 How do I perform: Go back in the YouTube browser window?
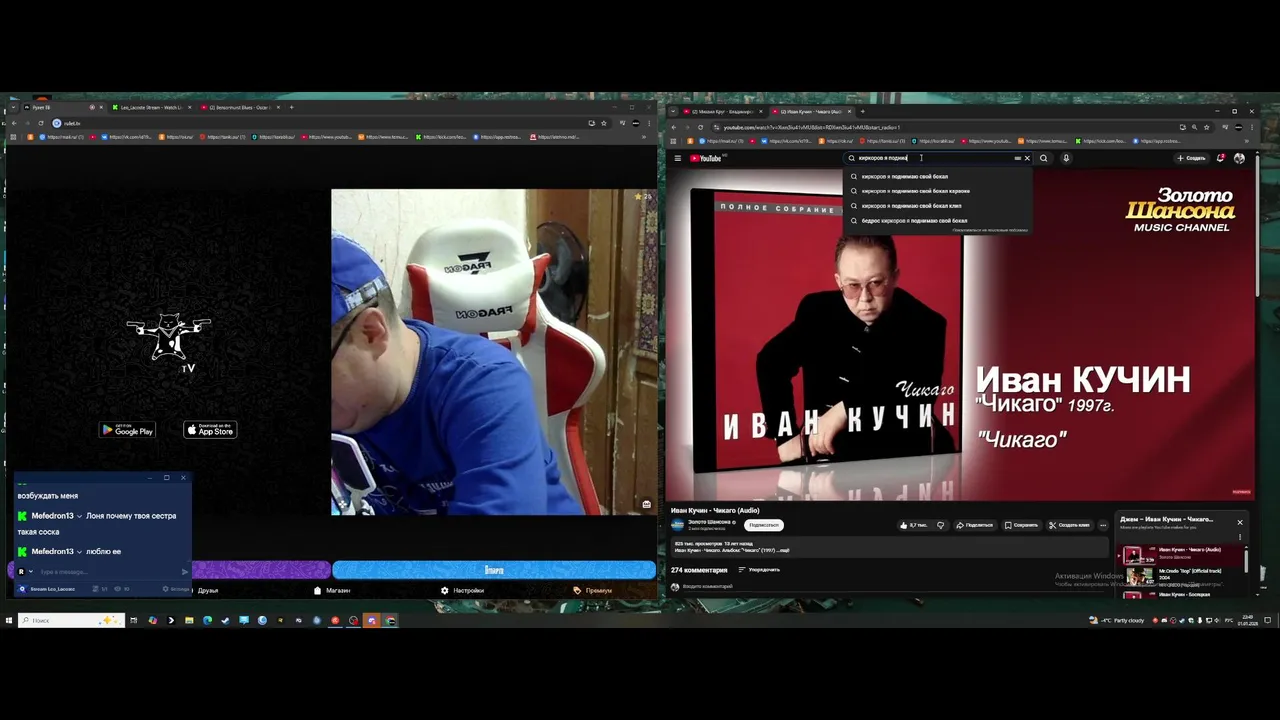click(x=673, y=127)
